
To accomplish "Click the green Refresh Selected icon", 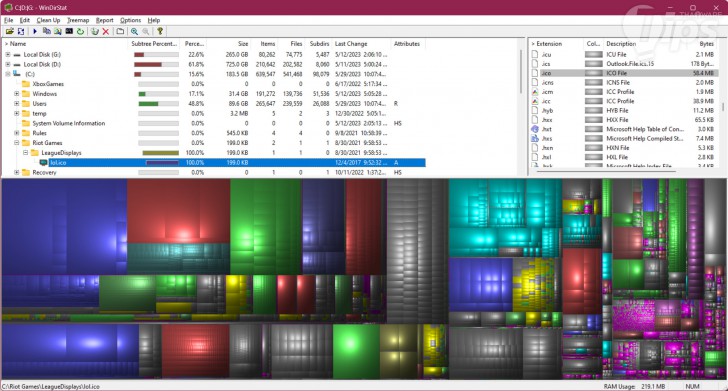I will pos(80,31).
